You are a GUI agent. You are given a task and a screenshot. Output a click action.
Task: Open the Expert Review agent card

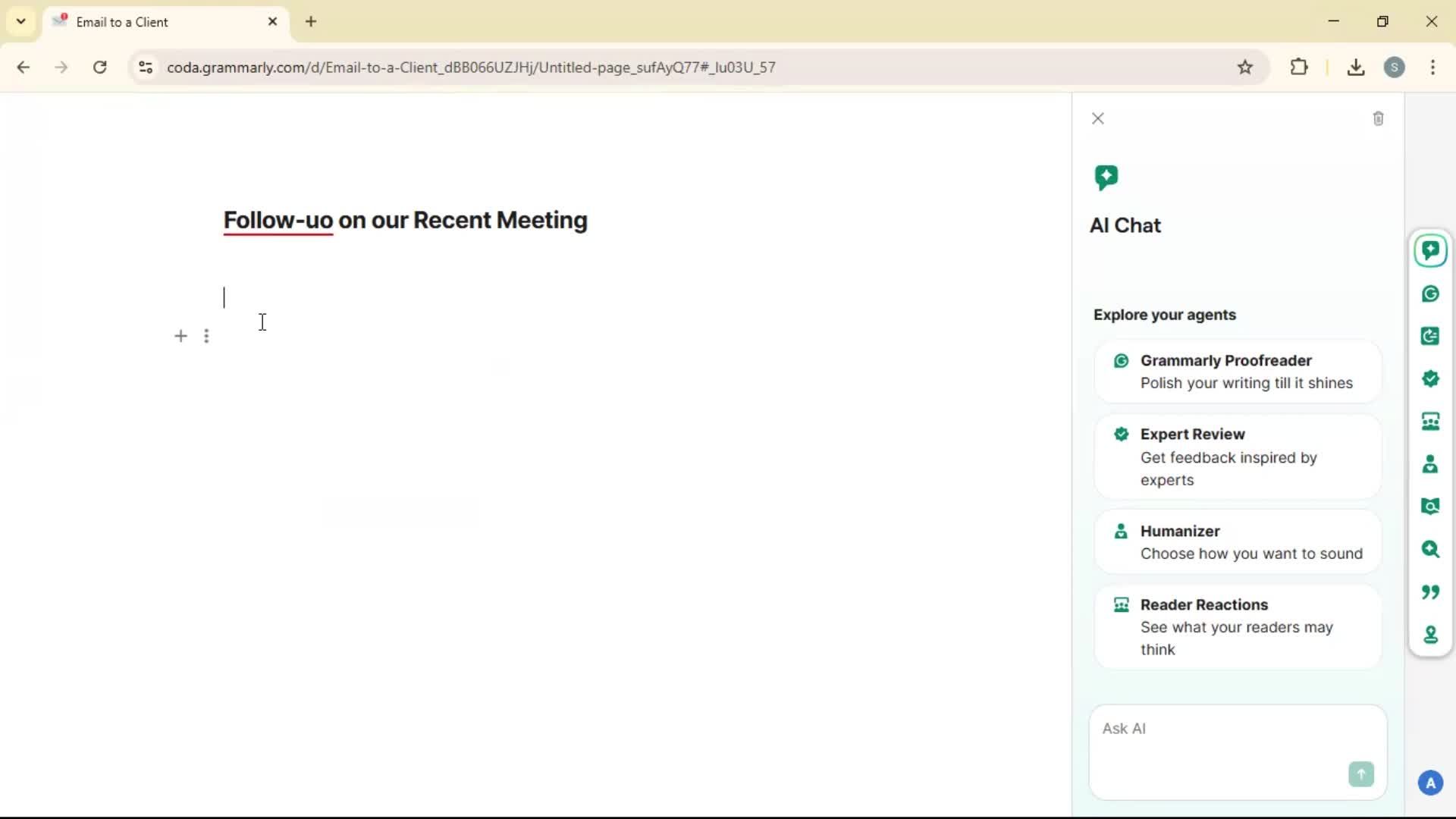(x=1238, y=457)
